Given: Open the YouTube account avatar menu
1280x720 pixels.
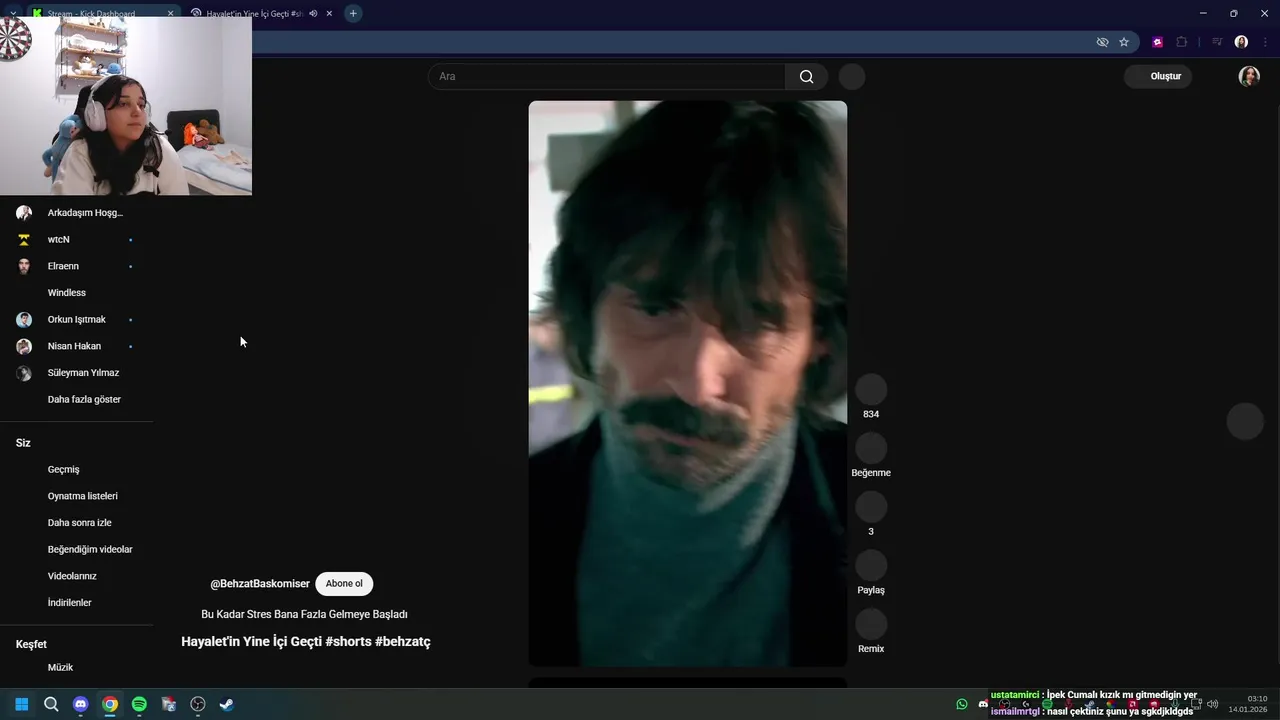Looking at the screenshot, I should click(x=1249, y=77).
